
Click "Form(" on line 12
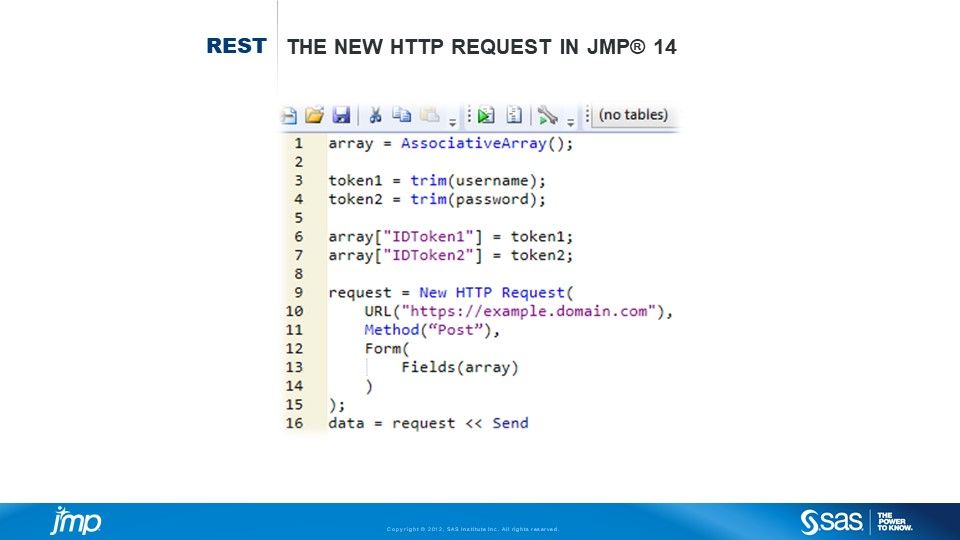tap(386, 348)
